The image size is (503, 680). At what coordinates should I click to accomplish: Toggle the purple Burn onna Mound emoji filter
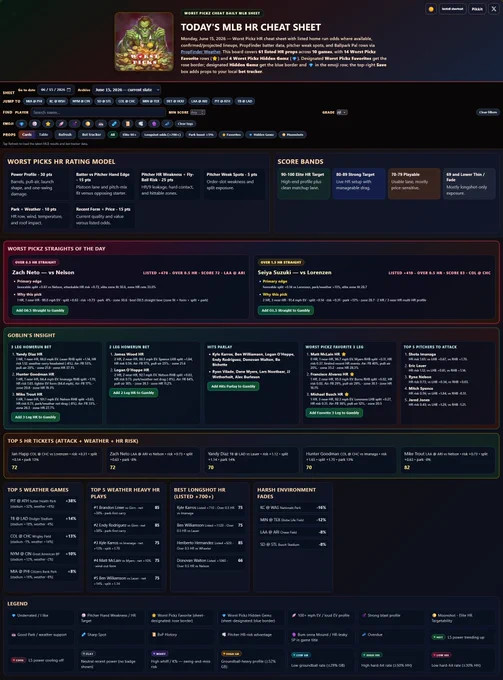[154, 124]
